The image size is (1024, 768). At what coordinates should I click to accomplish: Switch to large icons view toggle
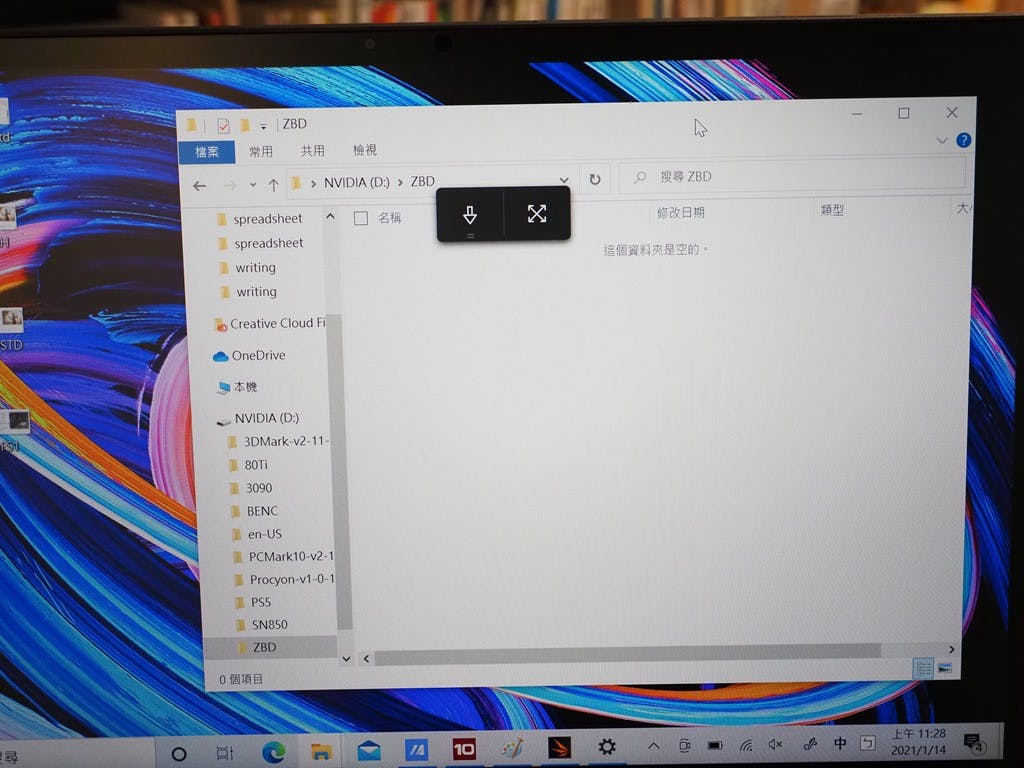(945, 668)
